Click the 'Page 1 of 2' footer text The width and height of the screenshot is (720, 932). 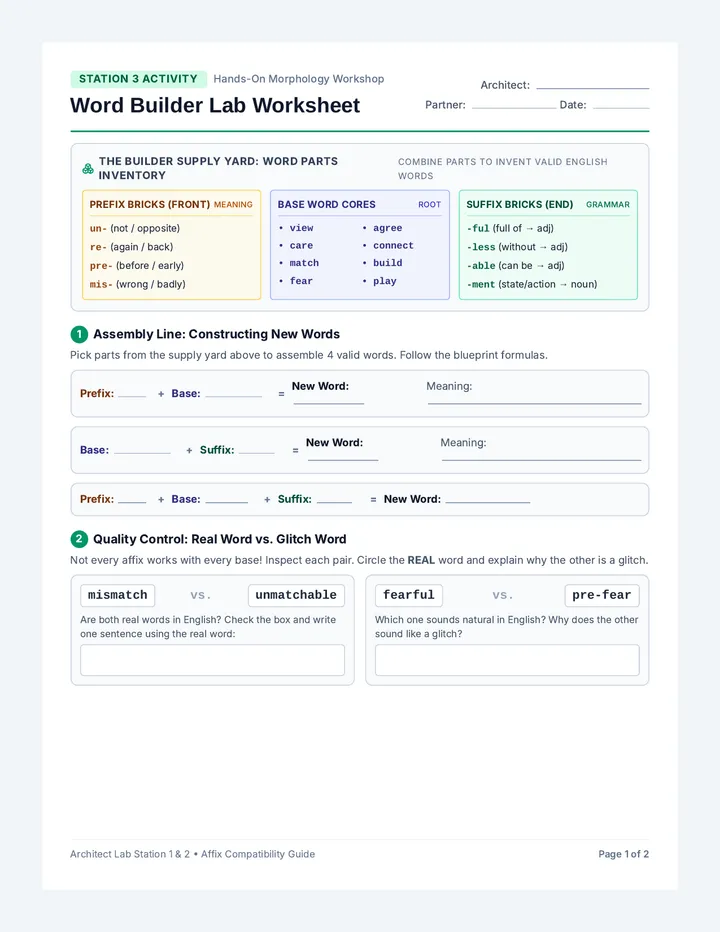624,854
